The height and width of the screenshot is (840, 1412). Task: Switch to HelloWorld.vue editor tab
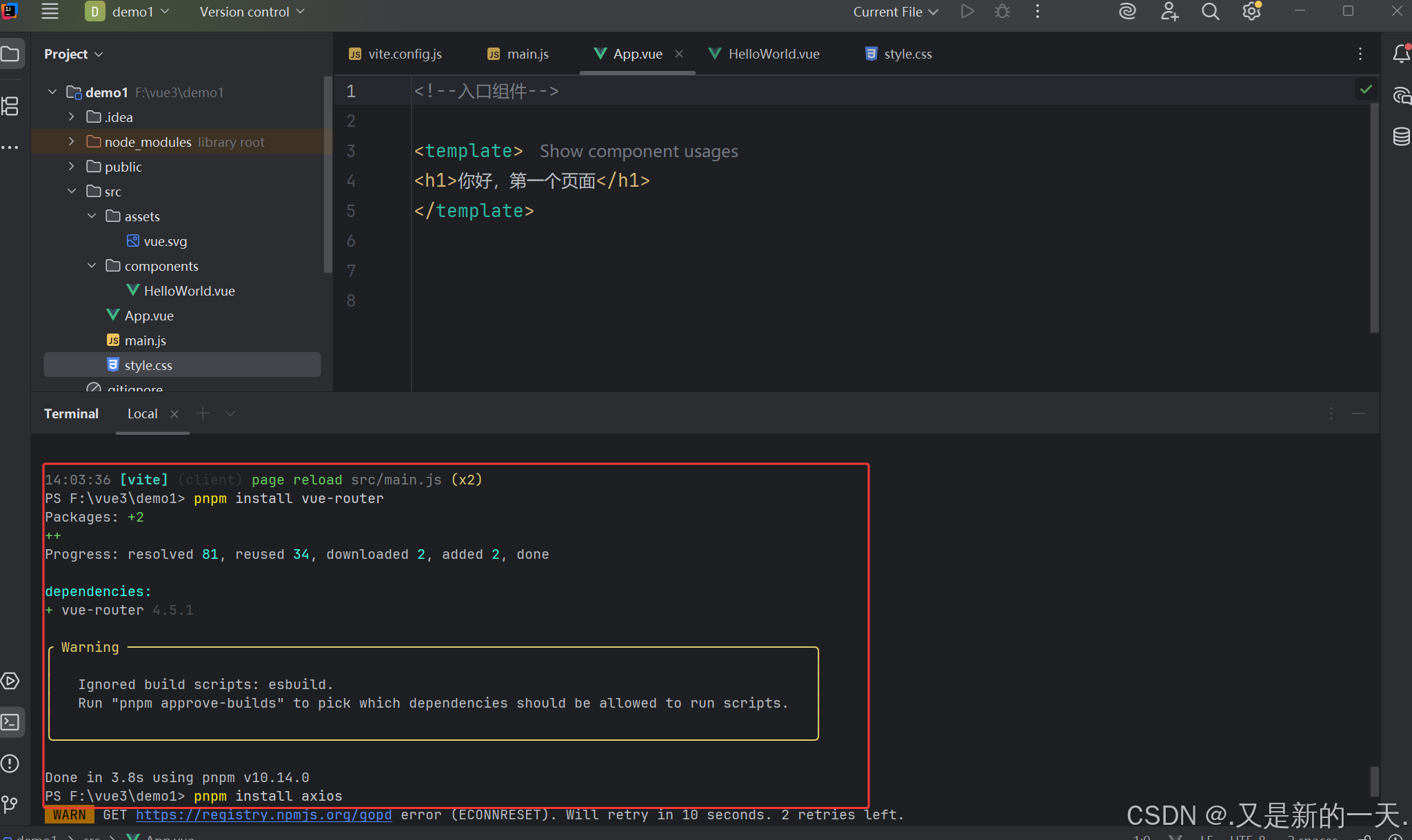click(765, 54)
